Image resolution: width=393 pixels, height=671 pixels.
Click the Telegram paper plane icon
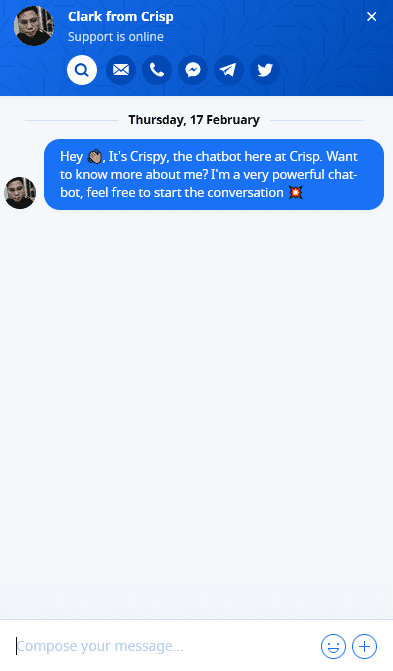coord(229,70)
